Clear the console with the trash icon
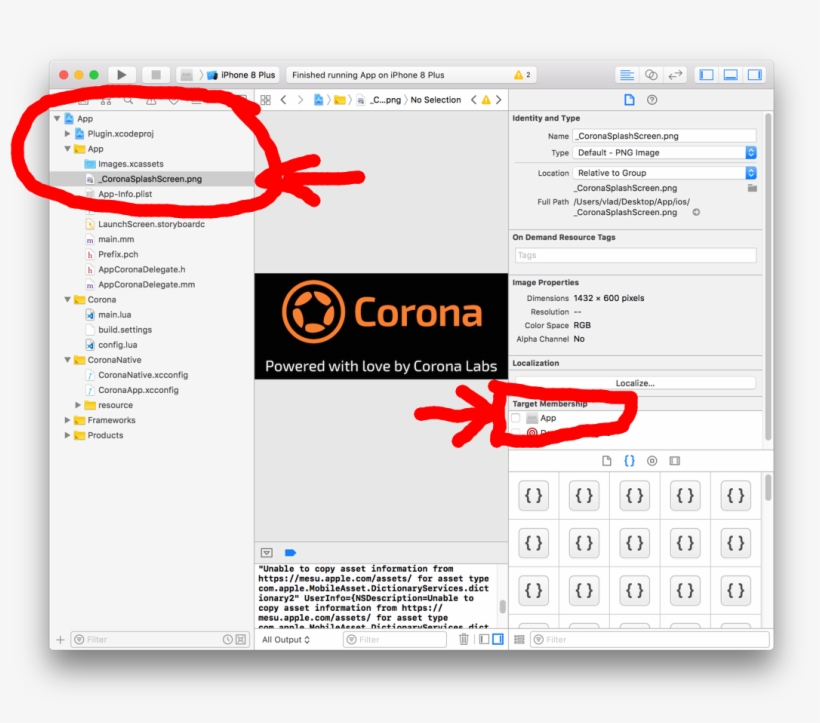Image resolution: width=820 pixels, height=723 pixels. [463, 640]
